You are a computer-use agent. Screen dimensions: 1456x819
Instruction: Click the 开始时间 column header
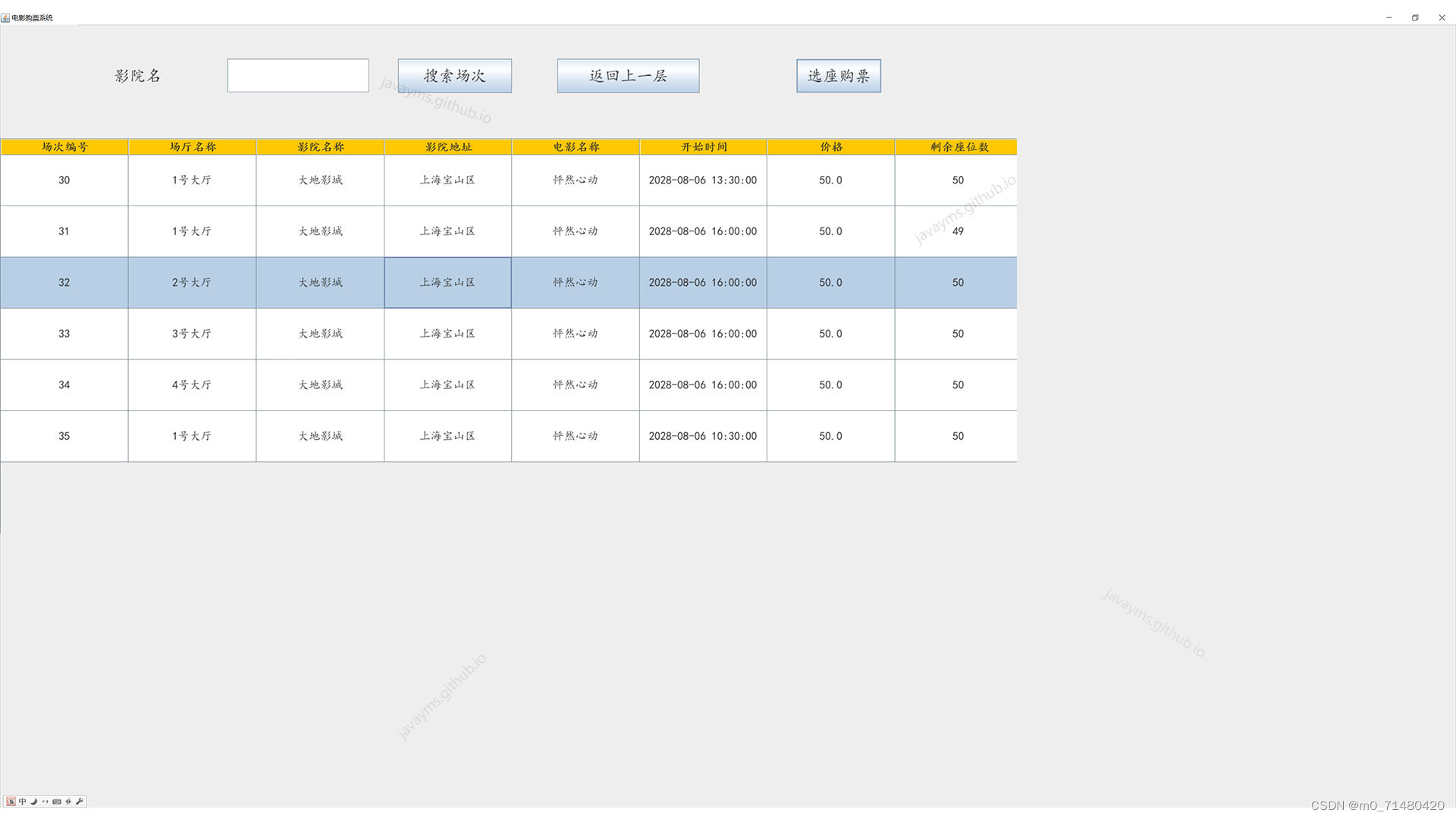click(x=704, y=146)
